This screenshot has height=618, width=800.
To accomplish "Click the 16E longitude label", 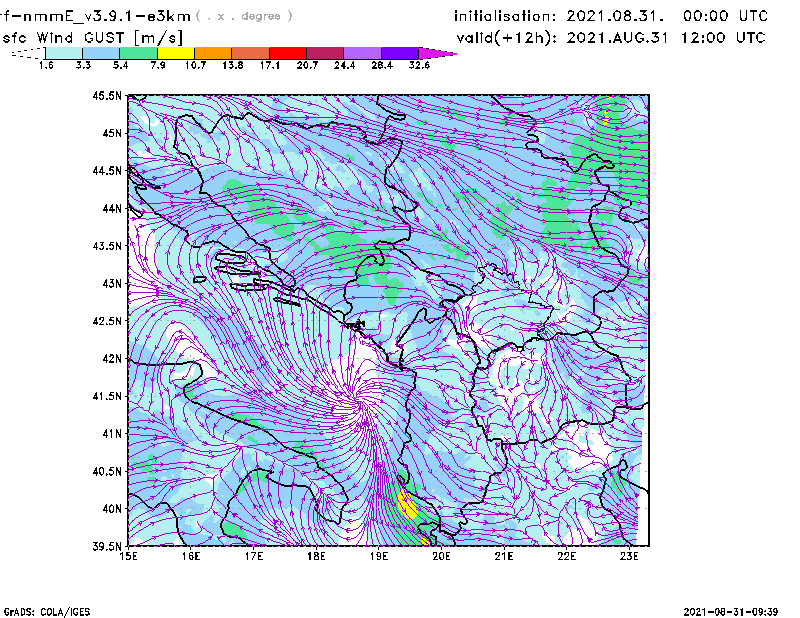I will (x=191, y=556).
